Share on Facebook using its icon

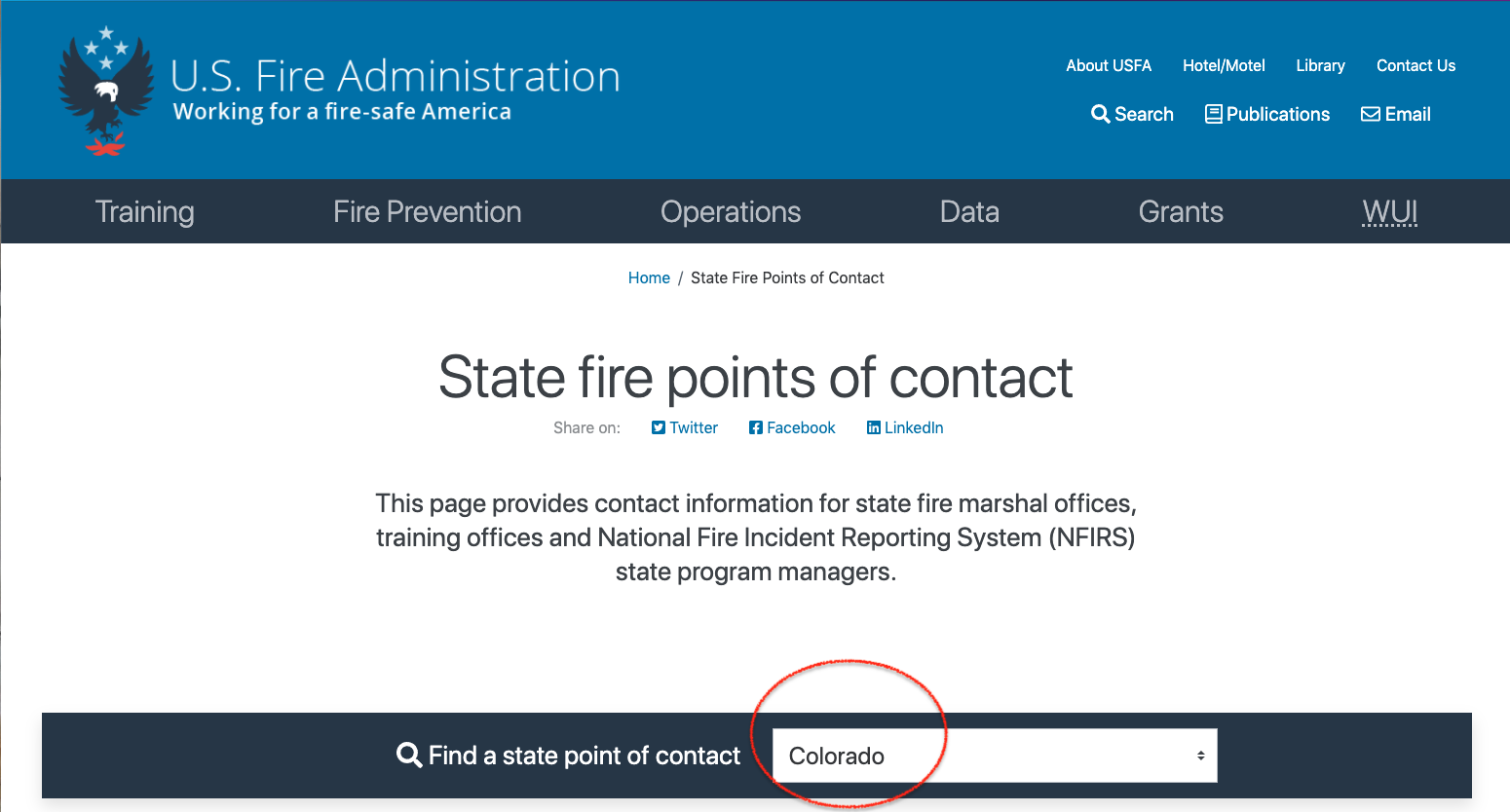pyautogui.click(x=755, y=427)
